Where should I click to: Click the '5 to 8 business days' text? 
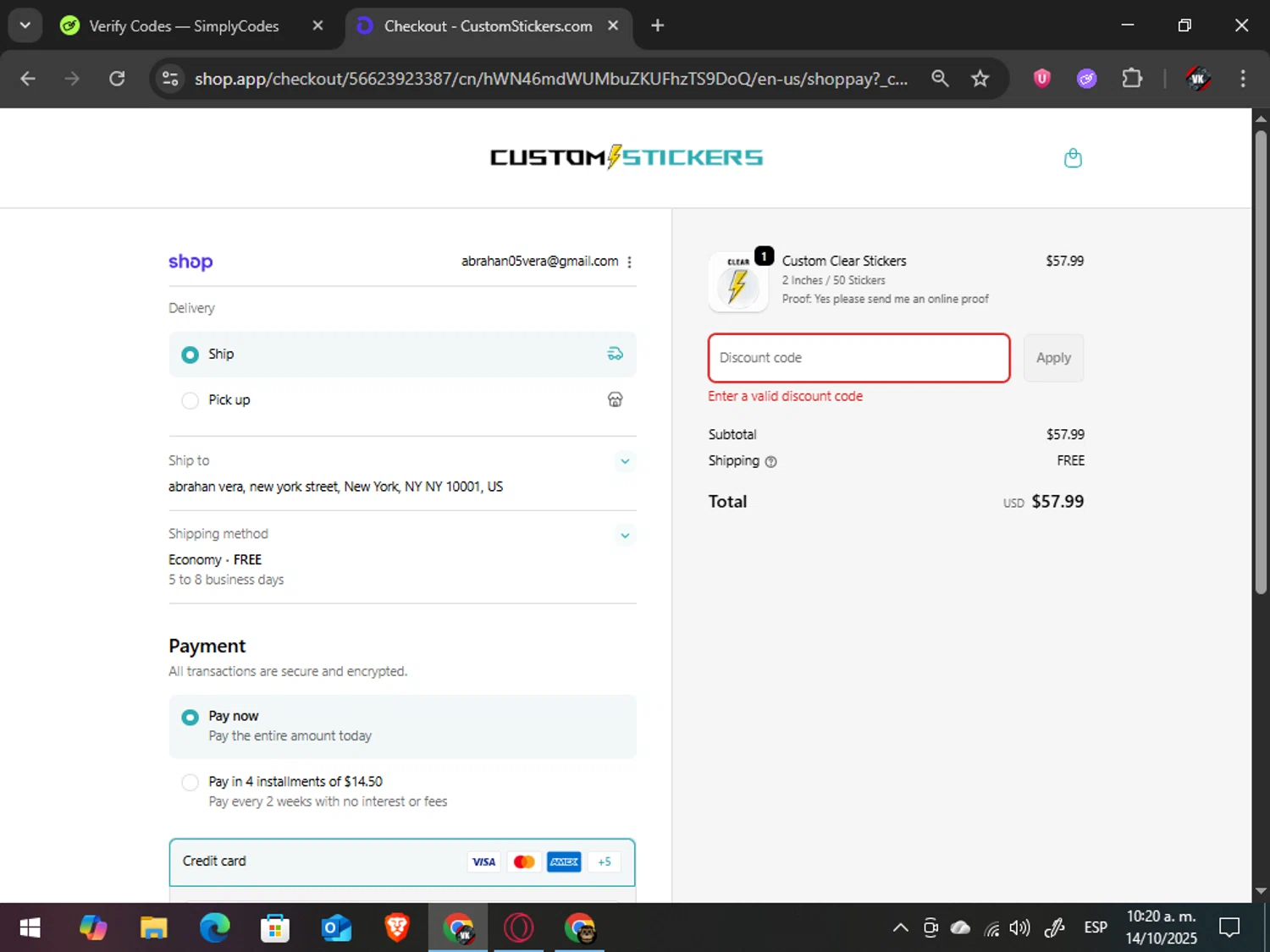226,580
